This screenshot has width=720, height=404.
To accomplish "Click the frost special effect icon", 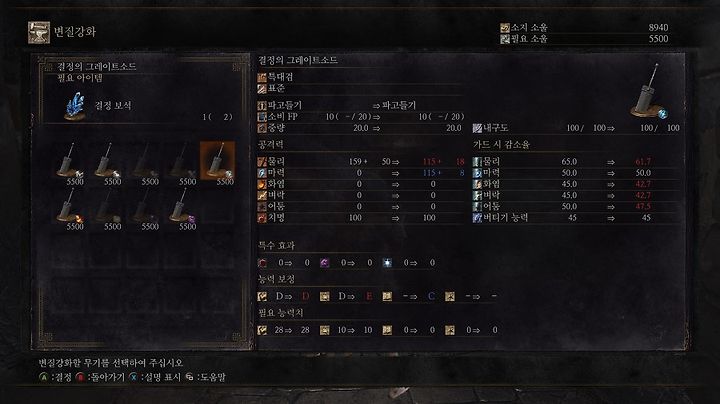I will pyautogui.click(x=388, y=263).
